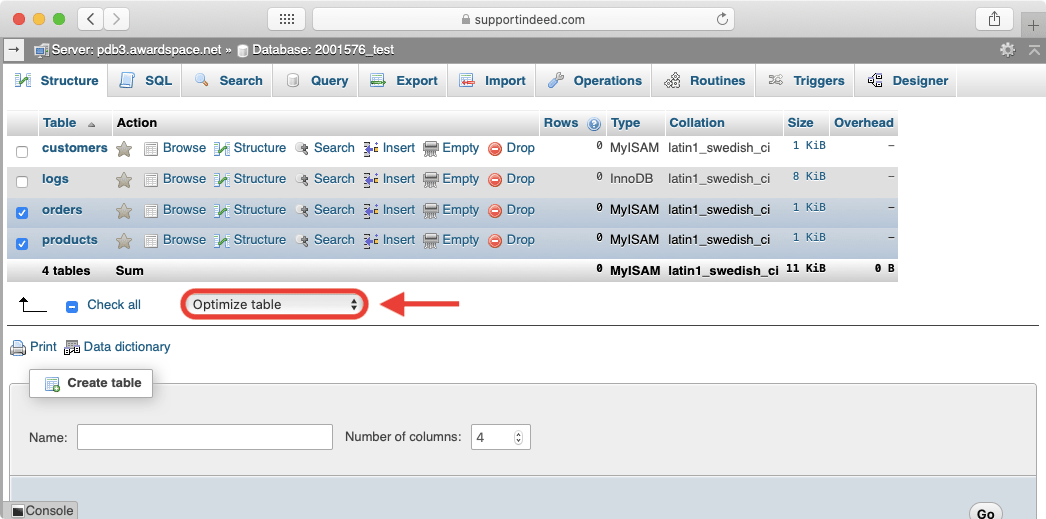Click Safari share icon

pyautogui.click(x=994, y=19)
